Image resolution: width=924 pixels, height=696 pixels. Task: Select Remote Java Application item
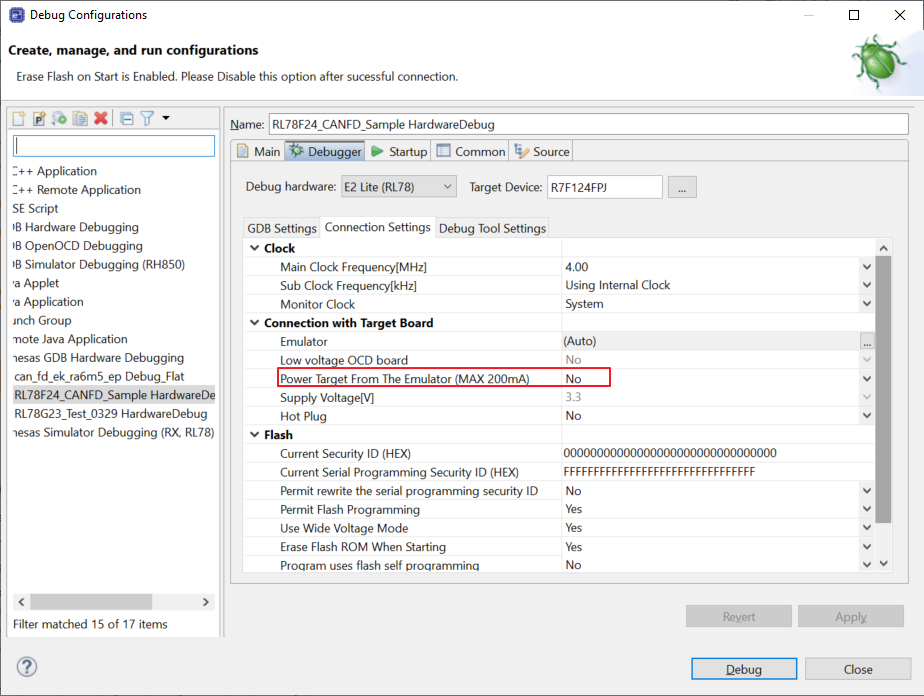click(x=70, y=339)
